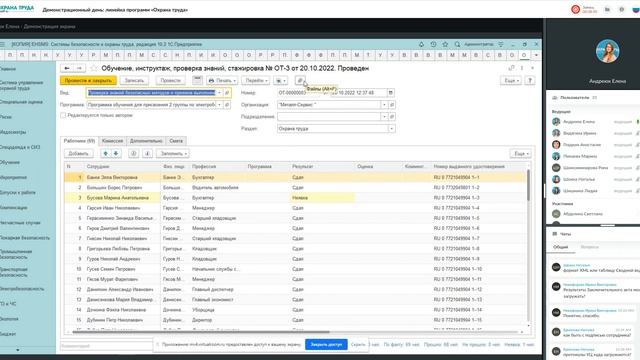Go back with the left arrow button

(67, 68)
